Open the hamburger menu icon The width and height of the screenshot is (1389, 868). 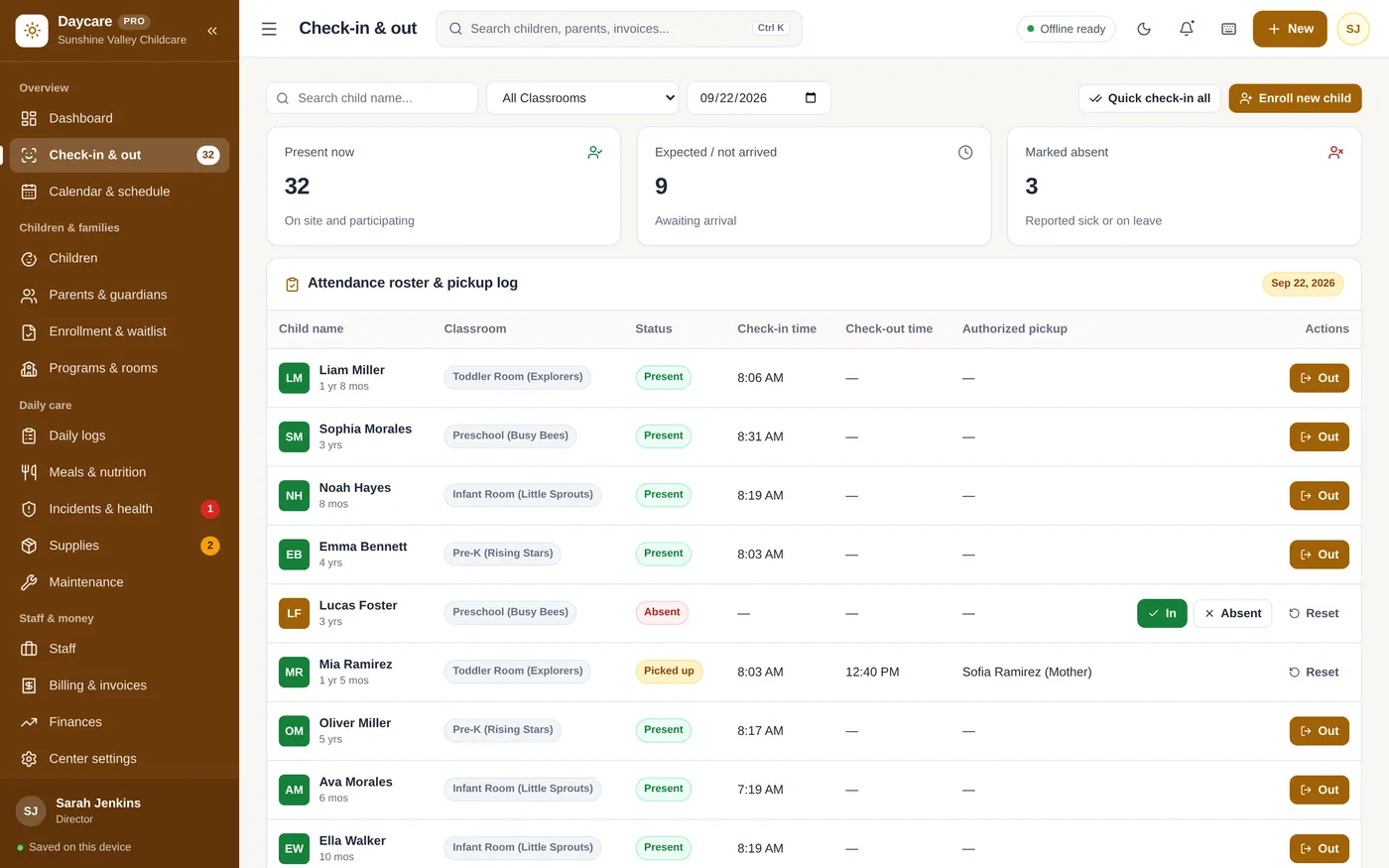[x=269, y=29]
